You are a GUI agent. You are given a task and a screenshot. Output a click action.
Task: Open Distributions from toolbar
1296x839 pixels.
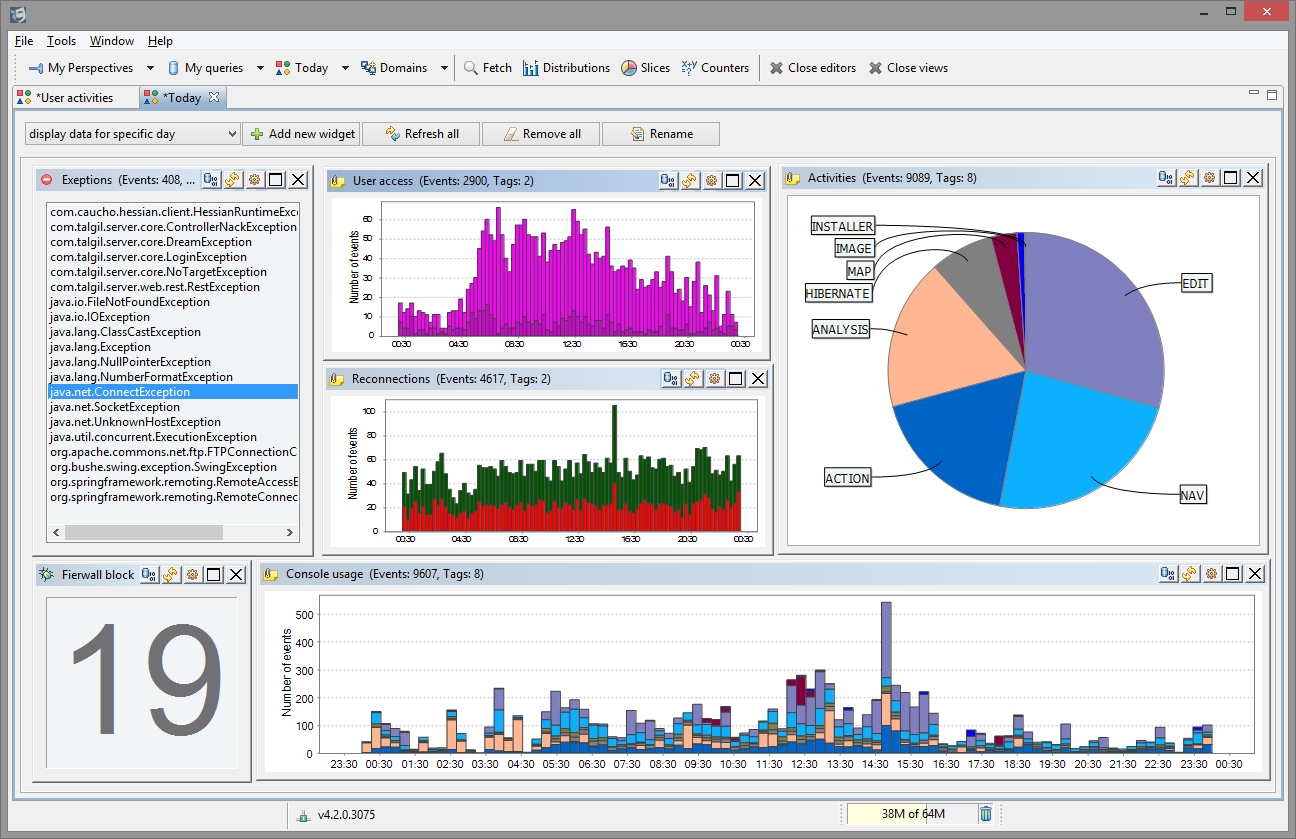[x=566, y=68]
